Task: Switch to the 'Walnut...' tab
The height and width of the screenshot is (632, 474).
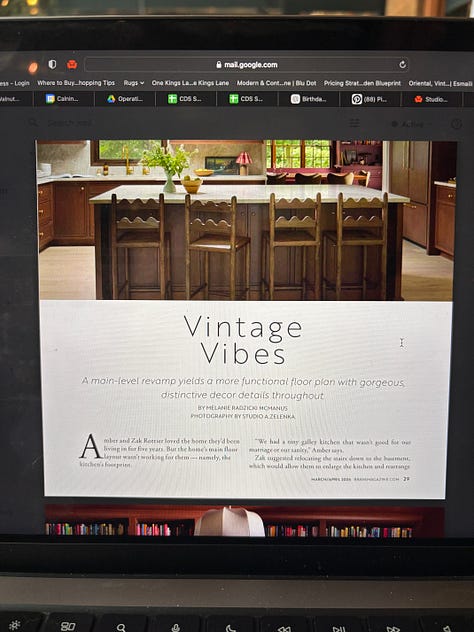Action: [x=16, y=99]
